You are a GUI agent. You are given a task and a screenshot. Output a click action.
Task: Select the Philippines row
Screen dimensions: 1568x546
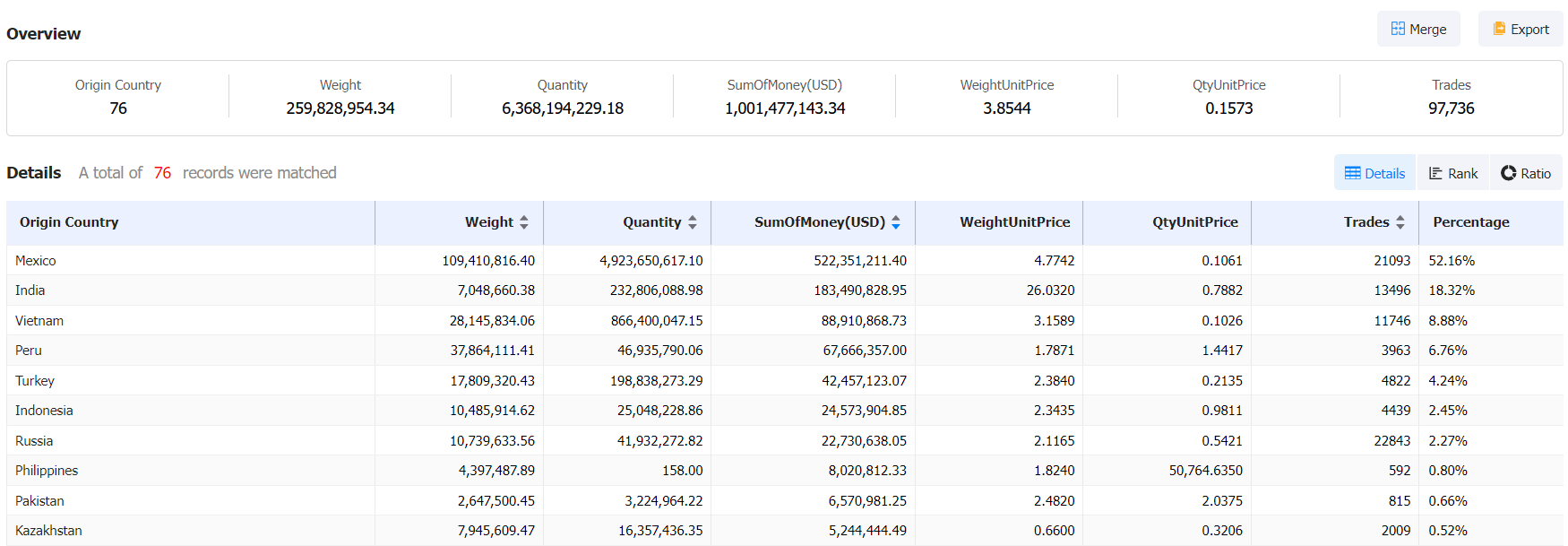point(47,471)
